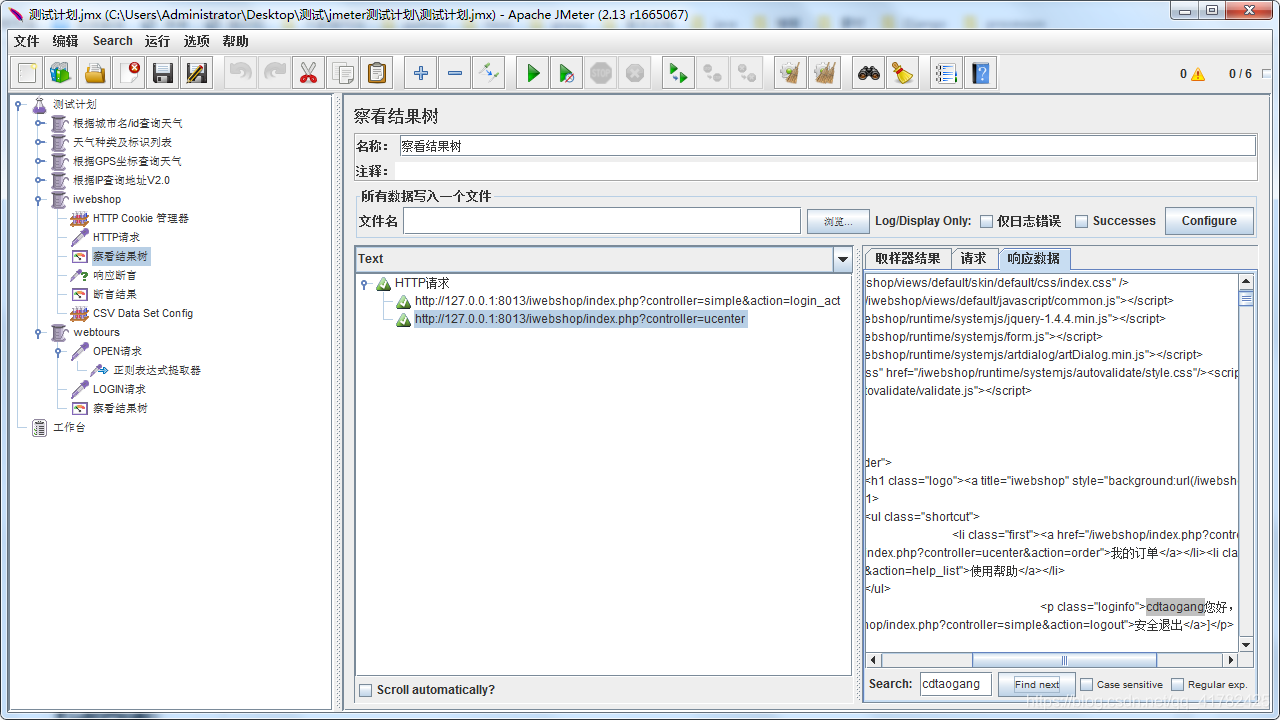Select the controller=ucenter sample result

pyautogui.click(x=580, y=319)
